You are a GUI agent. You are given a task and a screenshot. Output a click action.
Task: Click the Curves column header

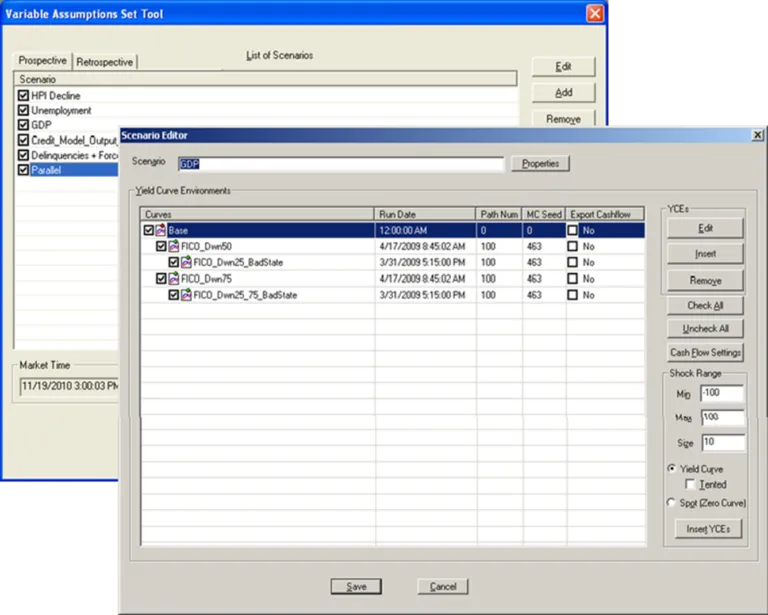tap(258, 214)
